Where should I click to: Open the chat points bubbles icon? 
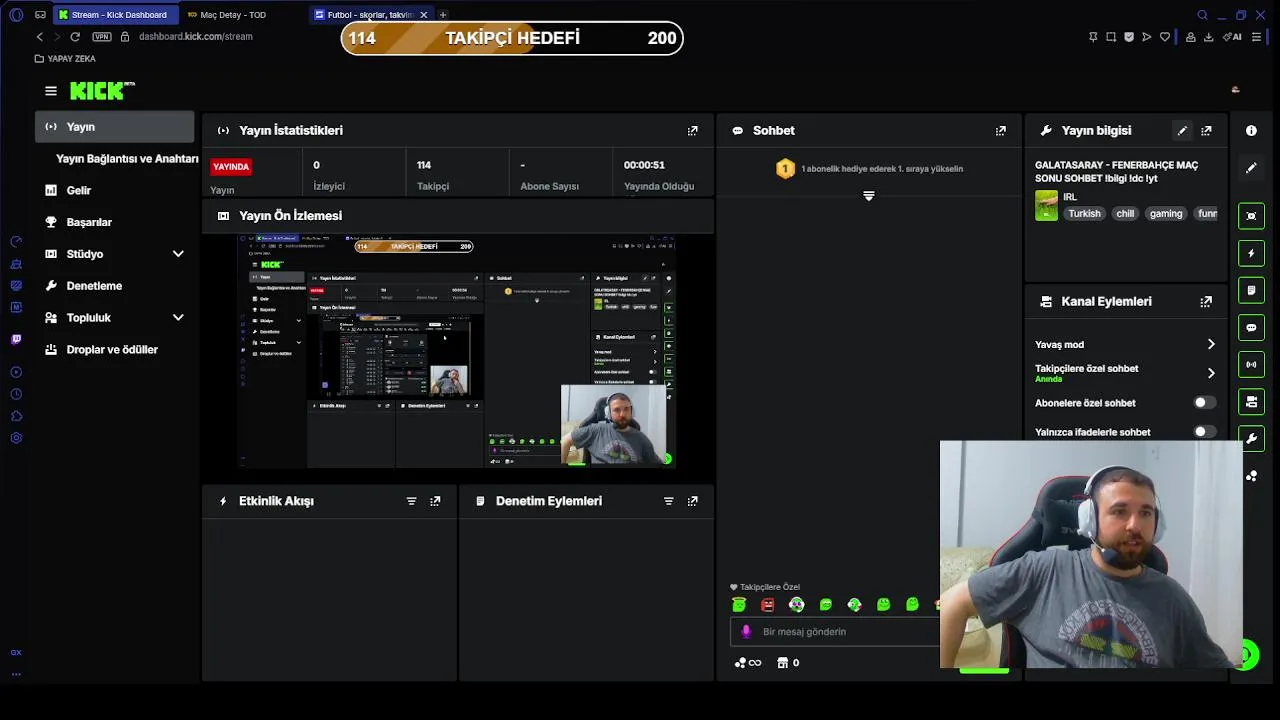coord(747,663)
